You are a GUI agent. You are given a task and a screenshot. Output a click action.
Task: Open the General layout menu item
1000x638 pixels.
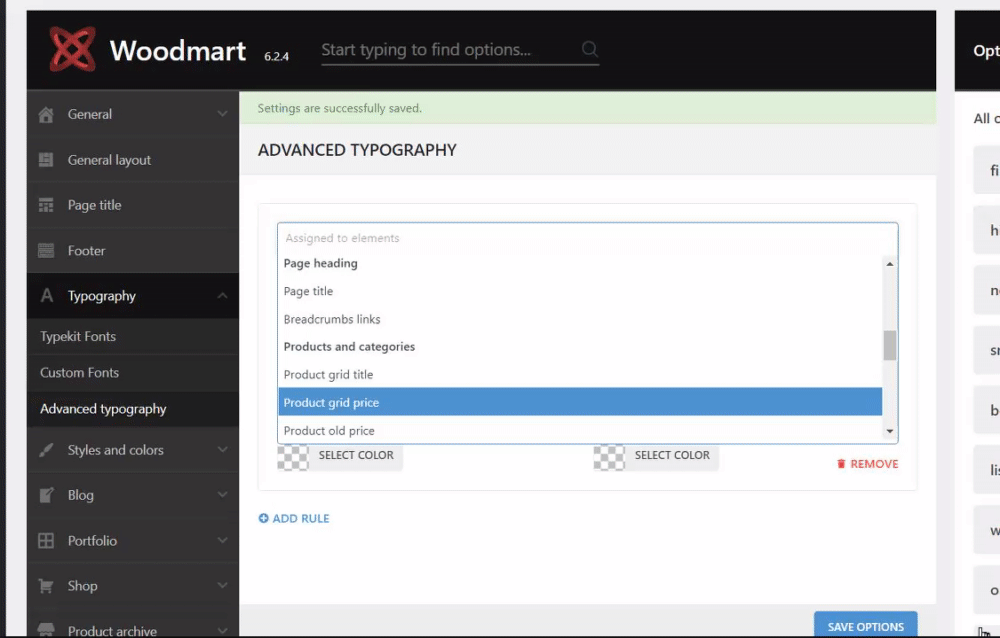[133, 160]
